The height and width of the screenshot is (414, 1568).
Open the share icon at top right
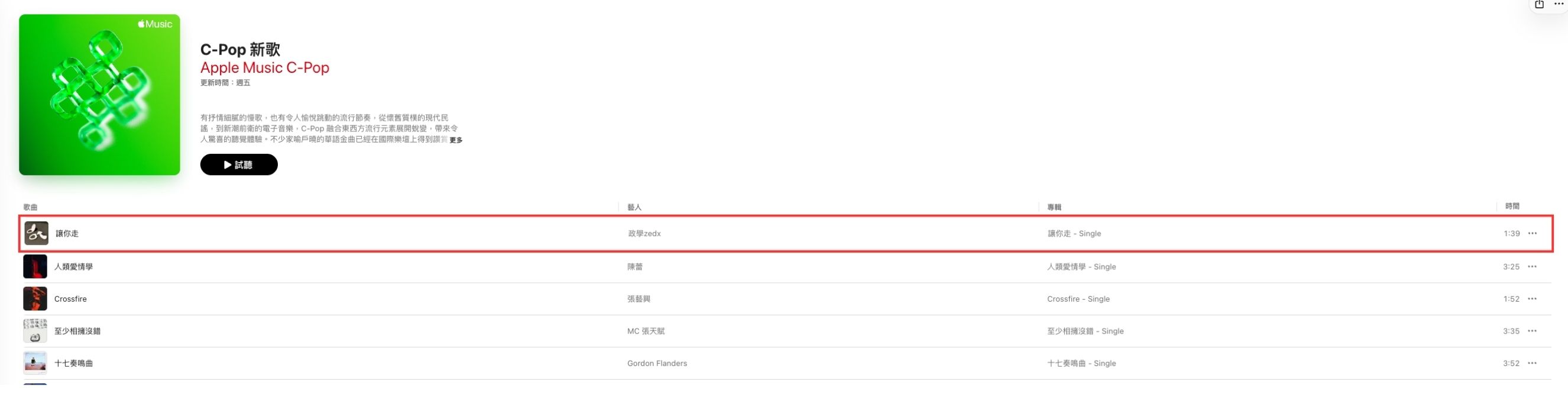(x=1540, y=5)
